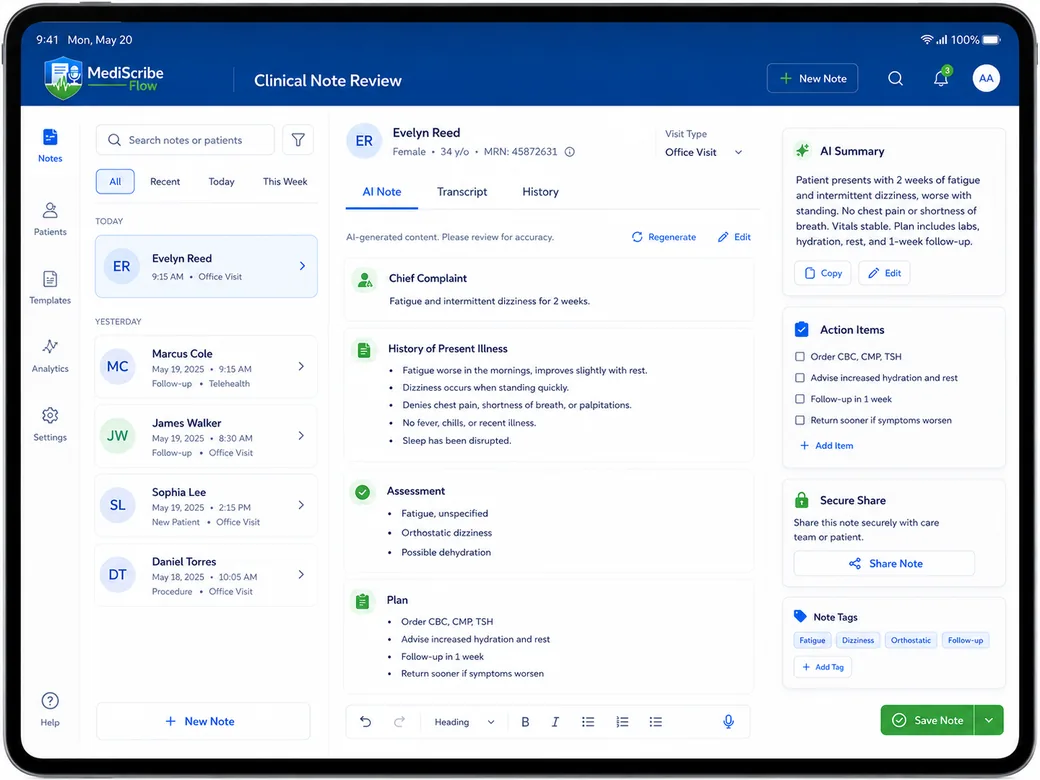The height and width of the screenshot is (780, 1040).
Task: Open the Analytics sidebar section
Action: click(x=50, y=356)
